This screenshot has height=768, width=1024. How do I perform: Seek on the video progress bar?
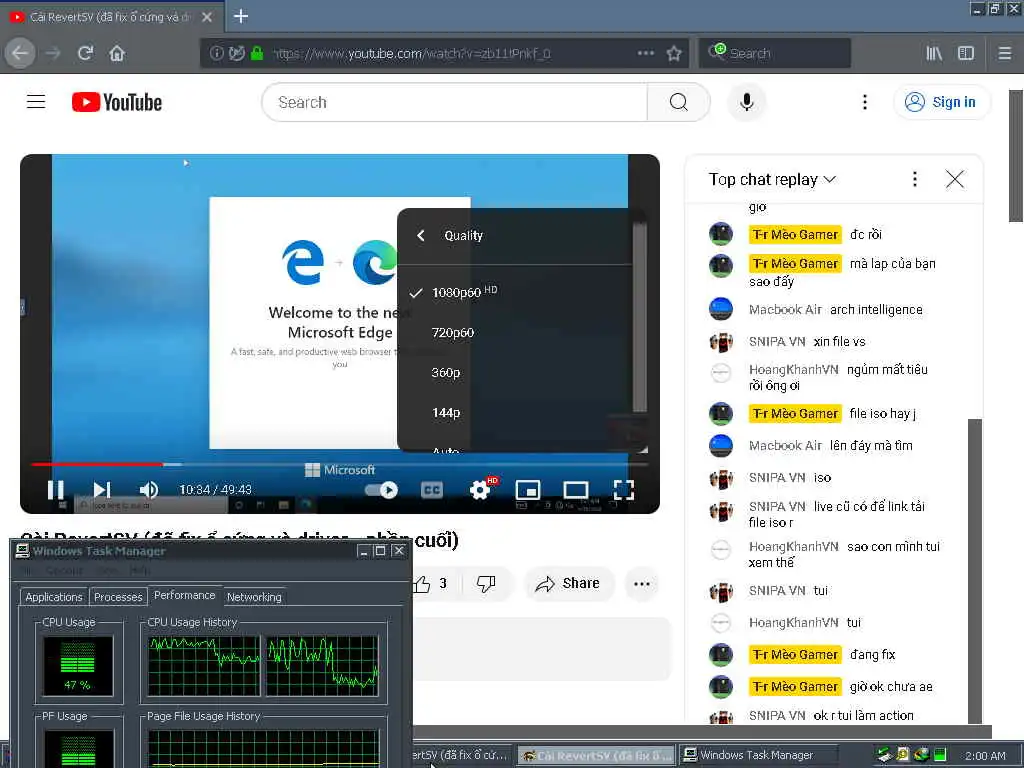tap(340, 464)
